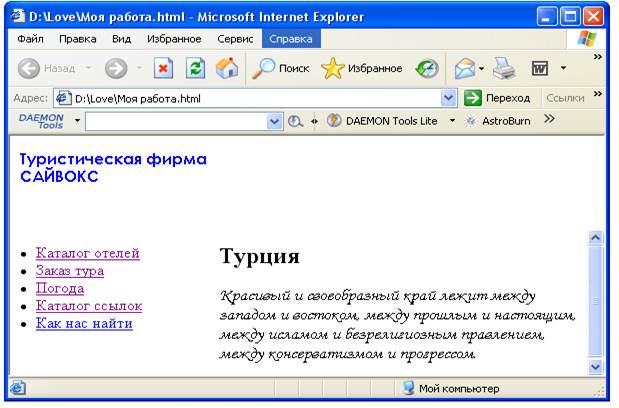Open the Справка menu
This screenshot has width=619, height=408.
pyautogui.click(x=291, y=39)
